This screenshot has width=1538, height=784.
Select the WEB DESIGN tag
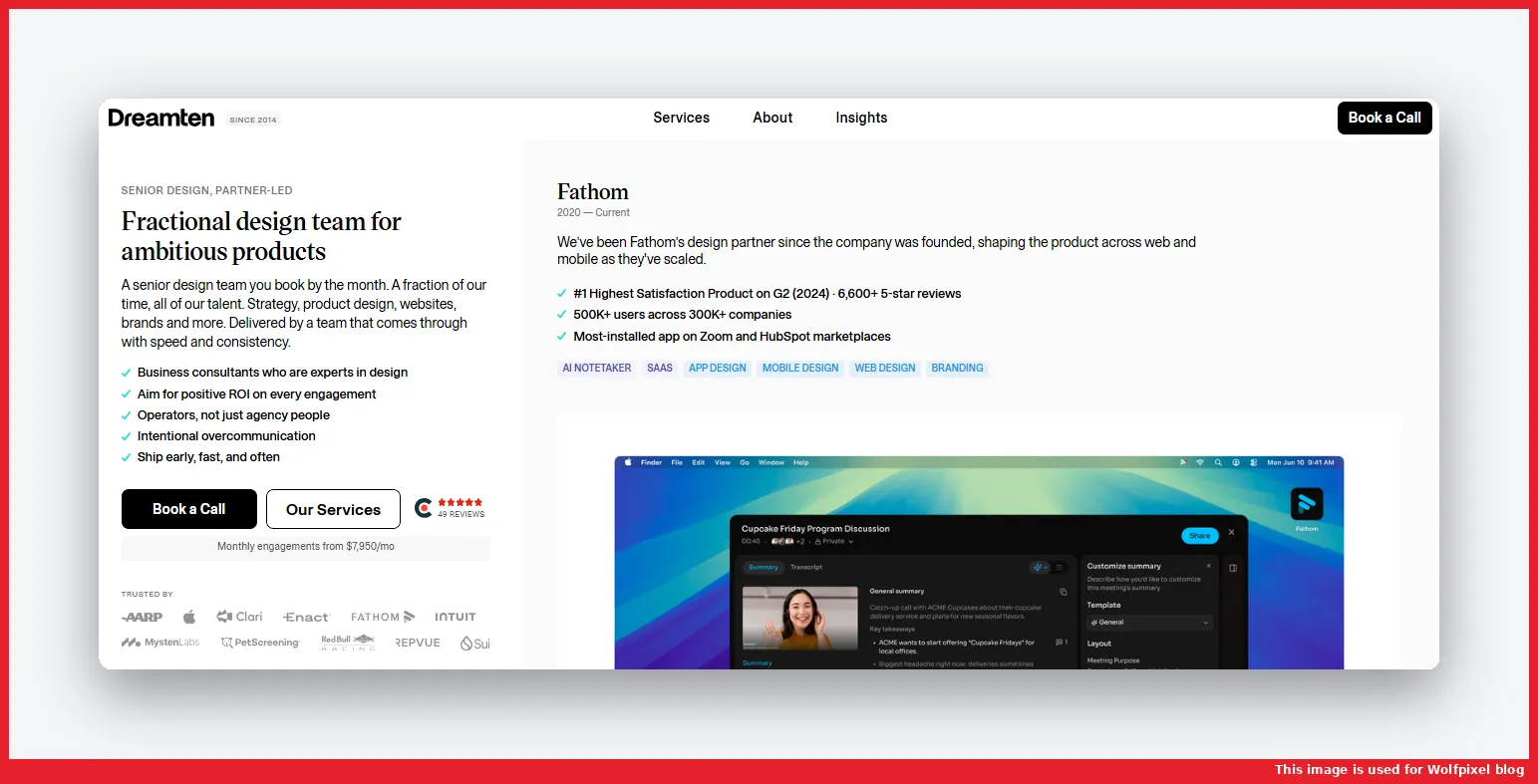click(x=885, y=369)
